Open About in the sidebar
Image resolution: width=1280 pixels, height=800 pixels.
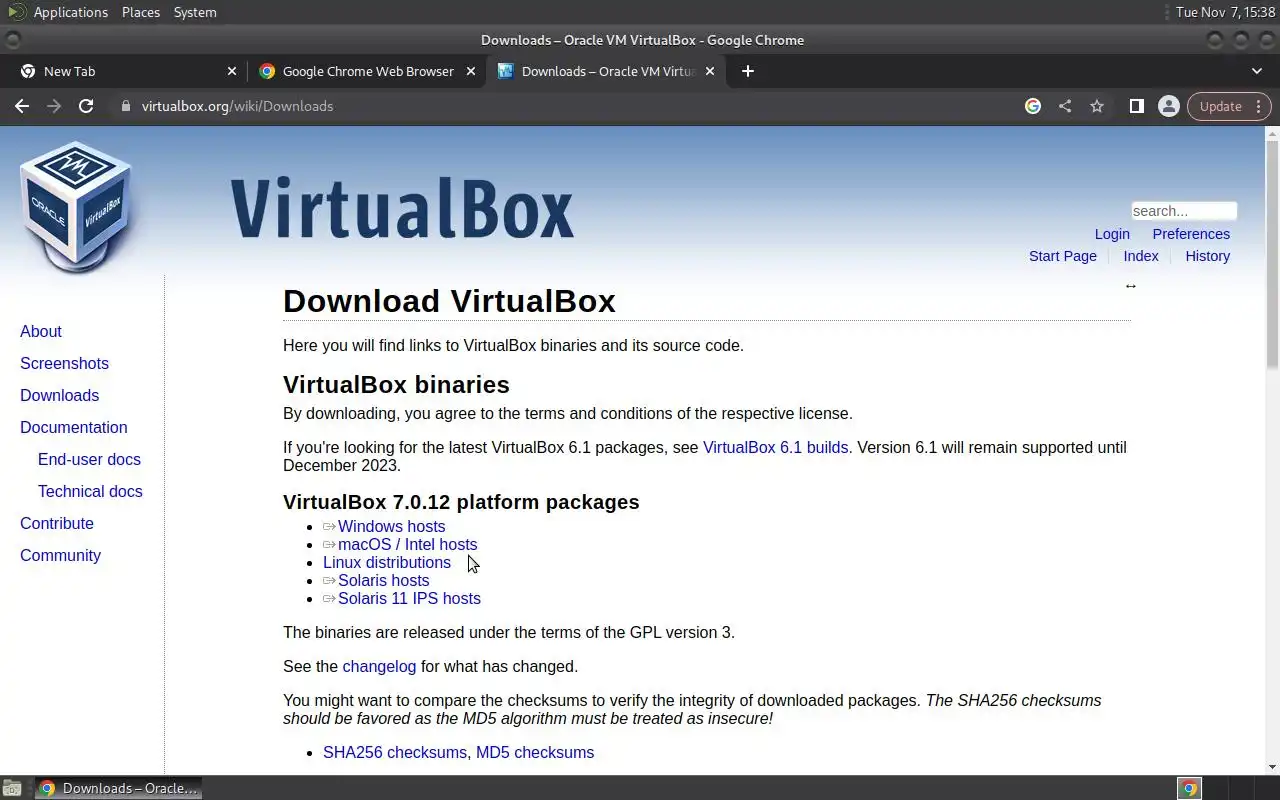pyautogui.click(x=41, y=331)
